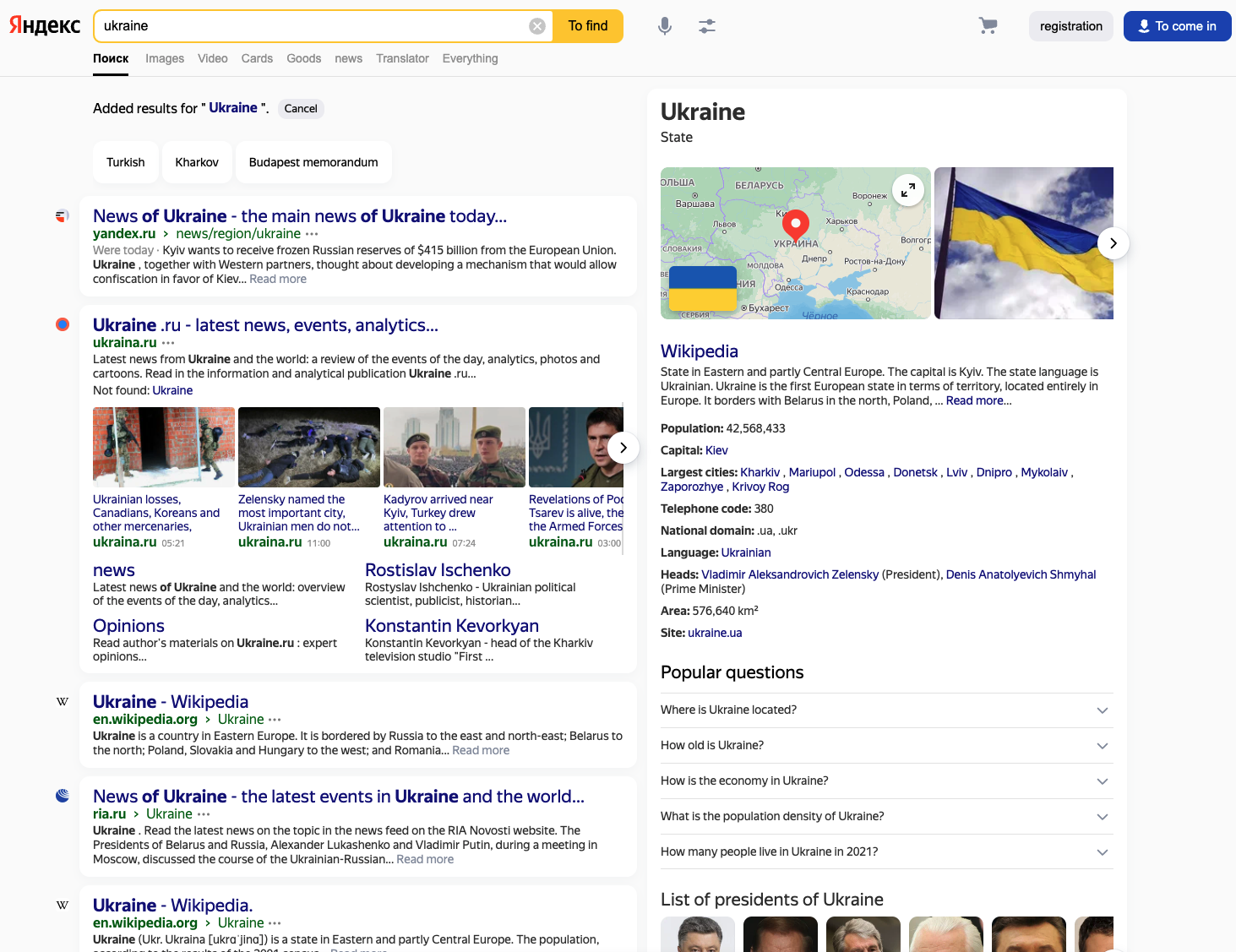Open the Ukrainian language link
1236x952 pixels.
tap(746, 552)
